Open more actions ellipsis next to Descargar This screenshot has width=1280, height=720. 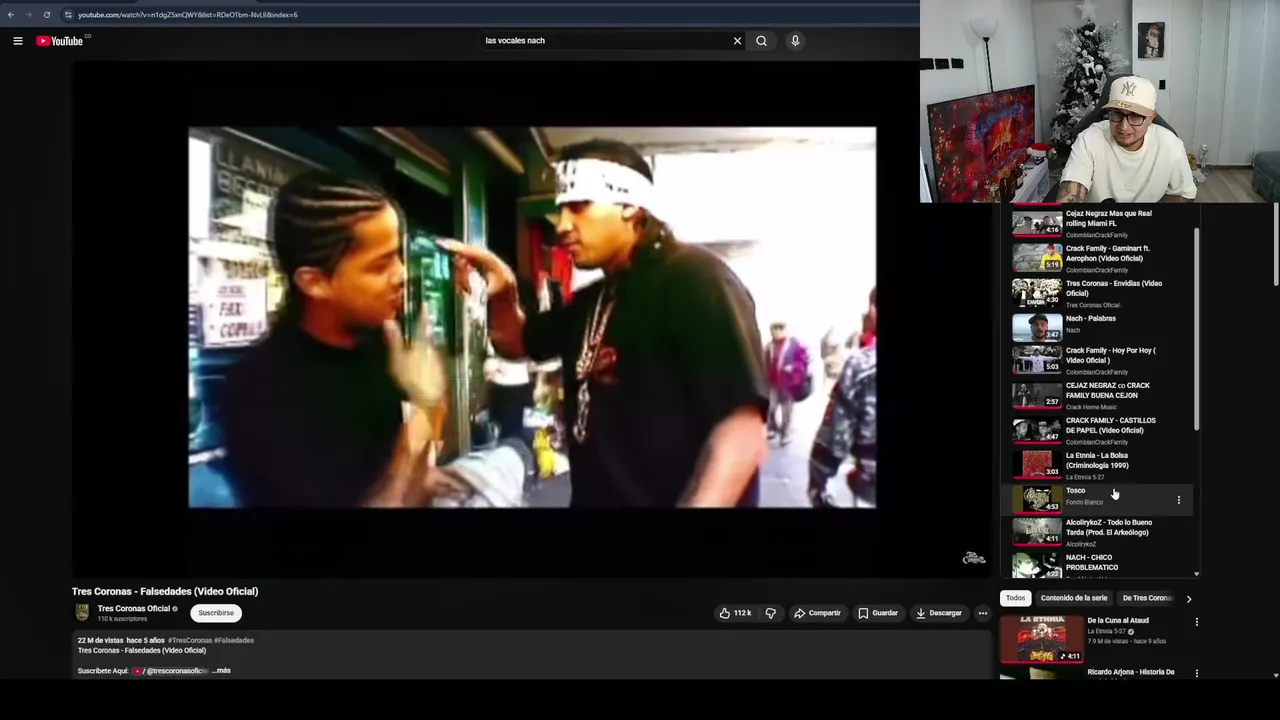coord(982,613)
